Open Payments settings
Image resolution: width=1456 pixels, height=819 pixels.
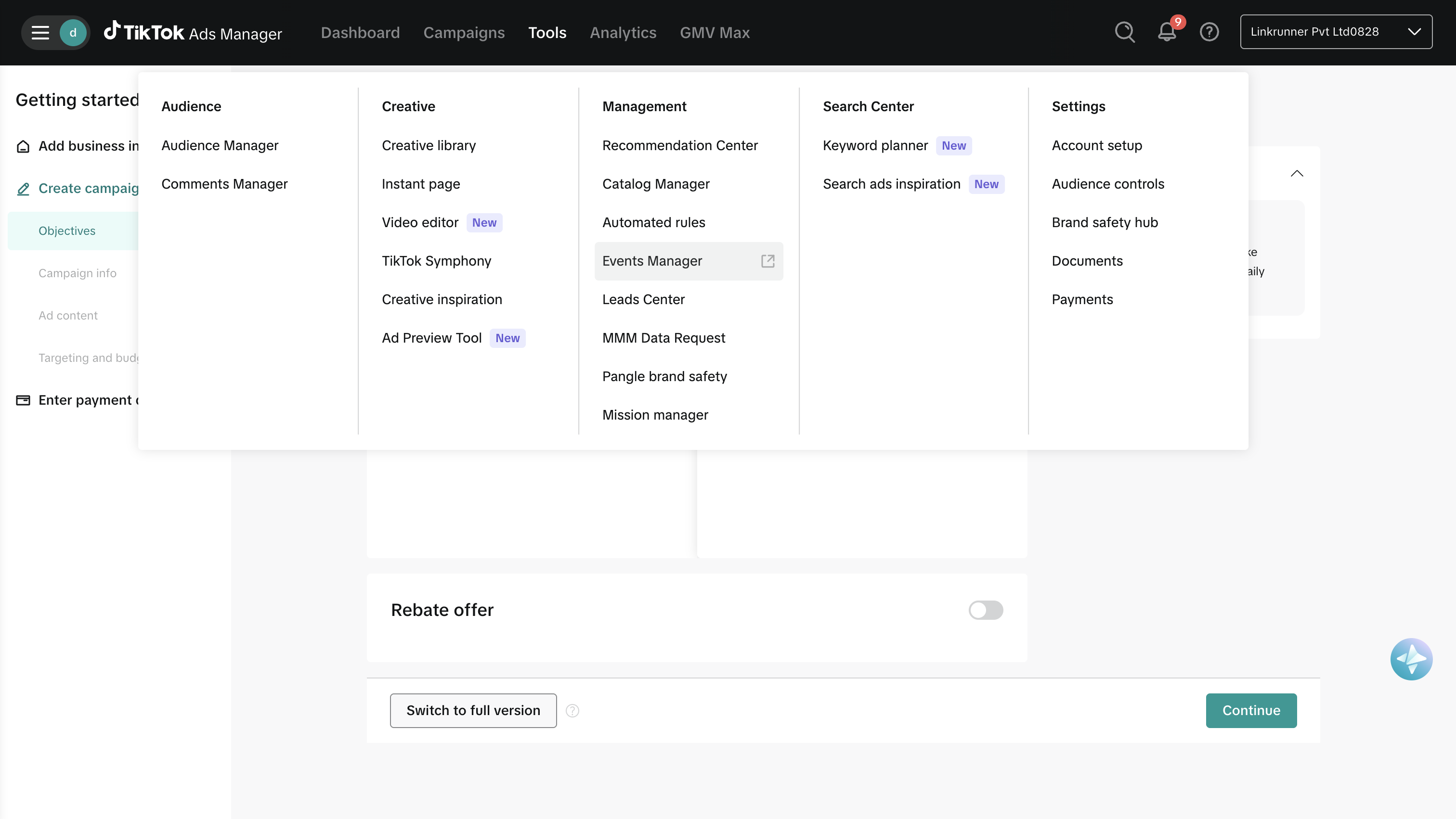coord(1082,299)
